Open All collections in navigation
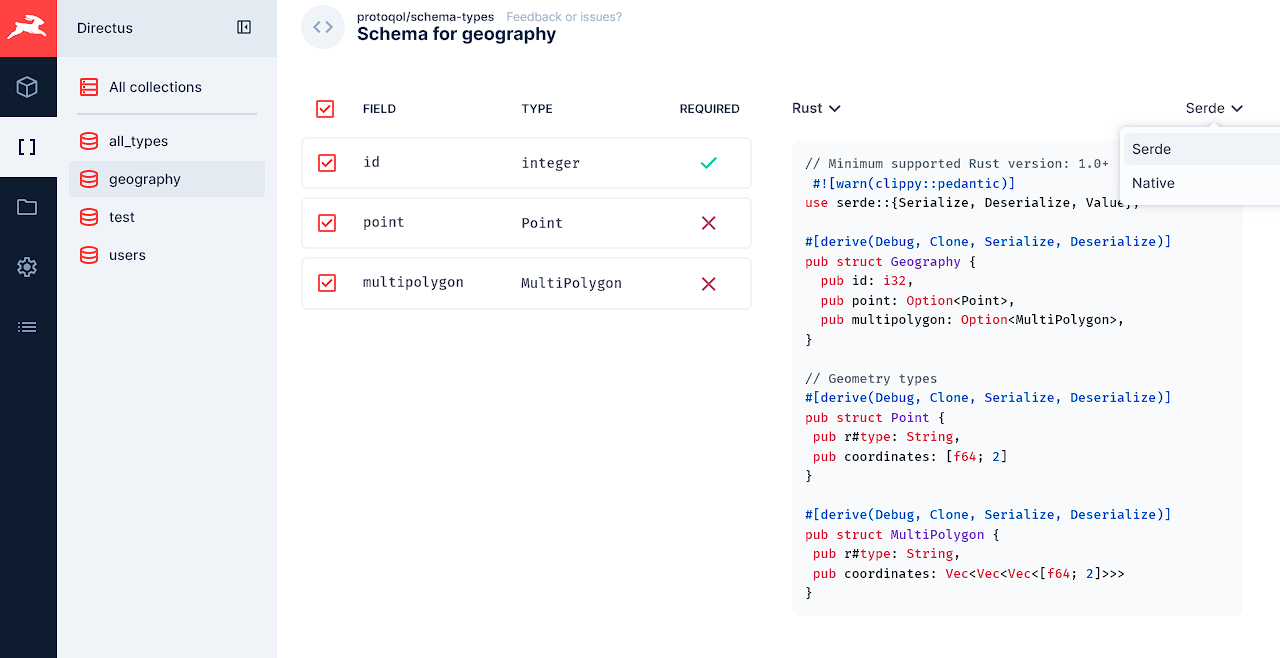The height and width of the screenshot is (658, 1280). click(167, 87)
